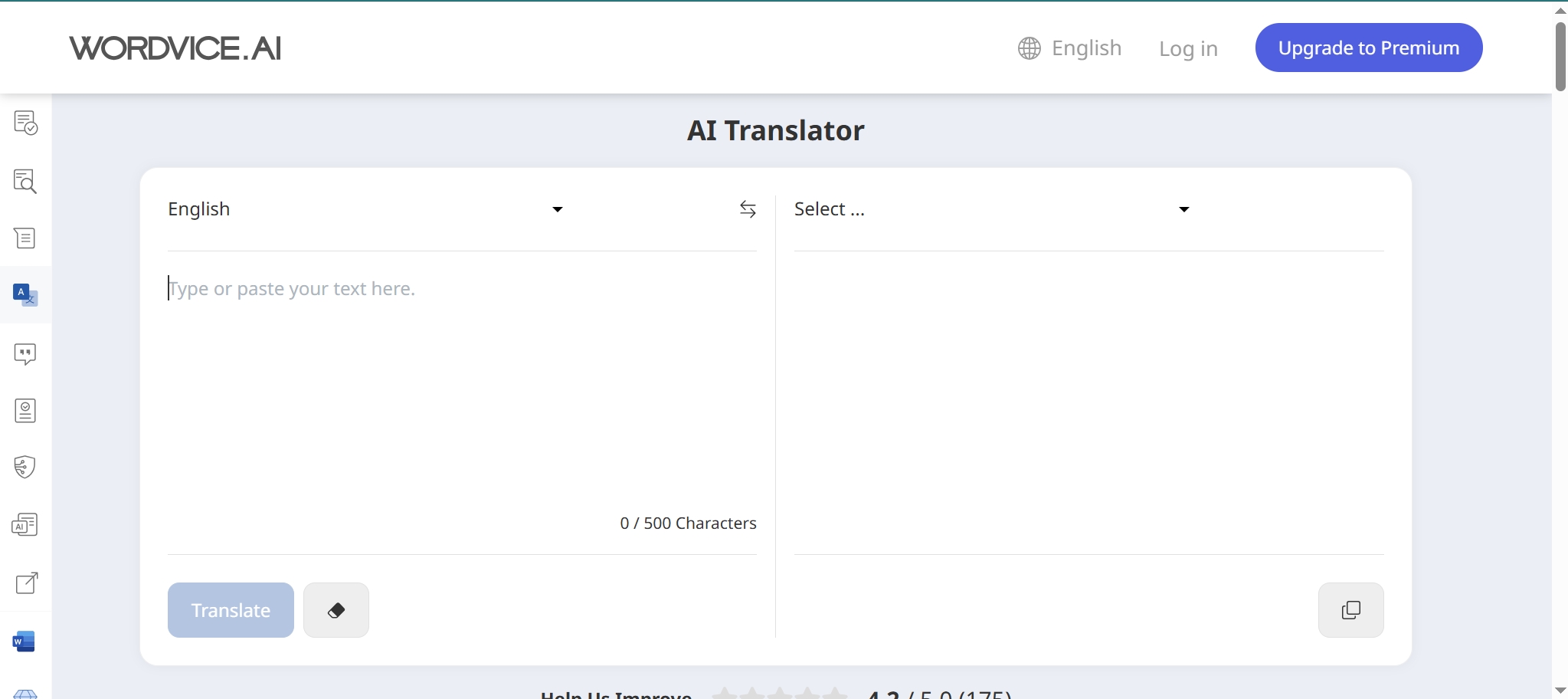
Task: Open the Microsoft Word add-in icon
Action: pos(25,642)
